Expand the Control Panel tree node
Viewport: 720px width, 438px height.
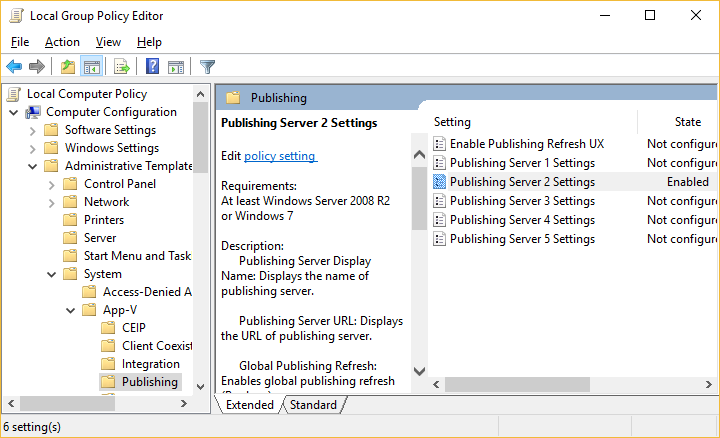(52, 184)
